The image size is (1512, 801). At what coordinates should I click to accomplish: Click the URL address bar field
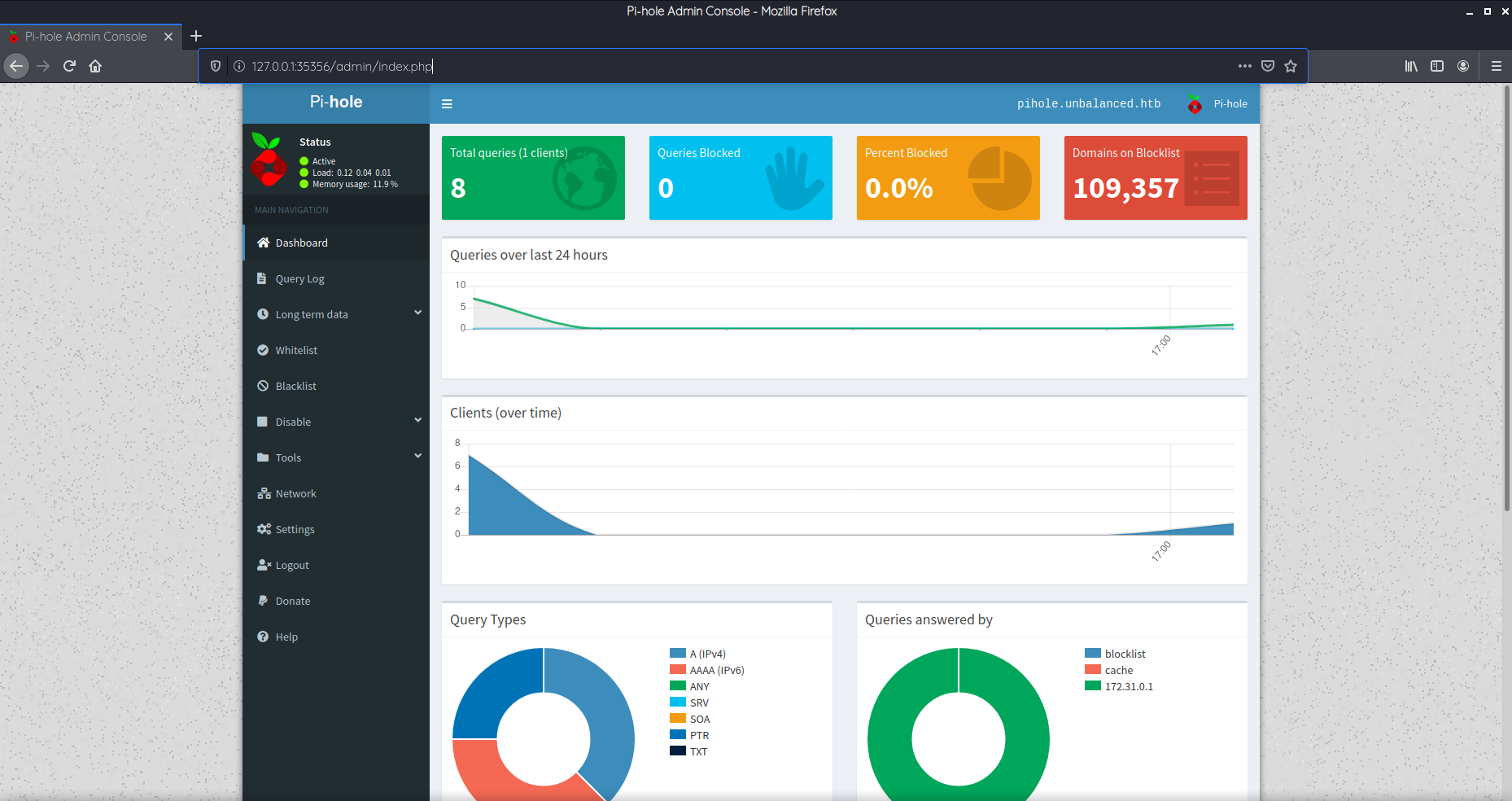[x=732, y=66]
